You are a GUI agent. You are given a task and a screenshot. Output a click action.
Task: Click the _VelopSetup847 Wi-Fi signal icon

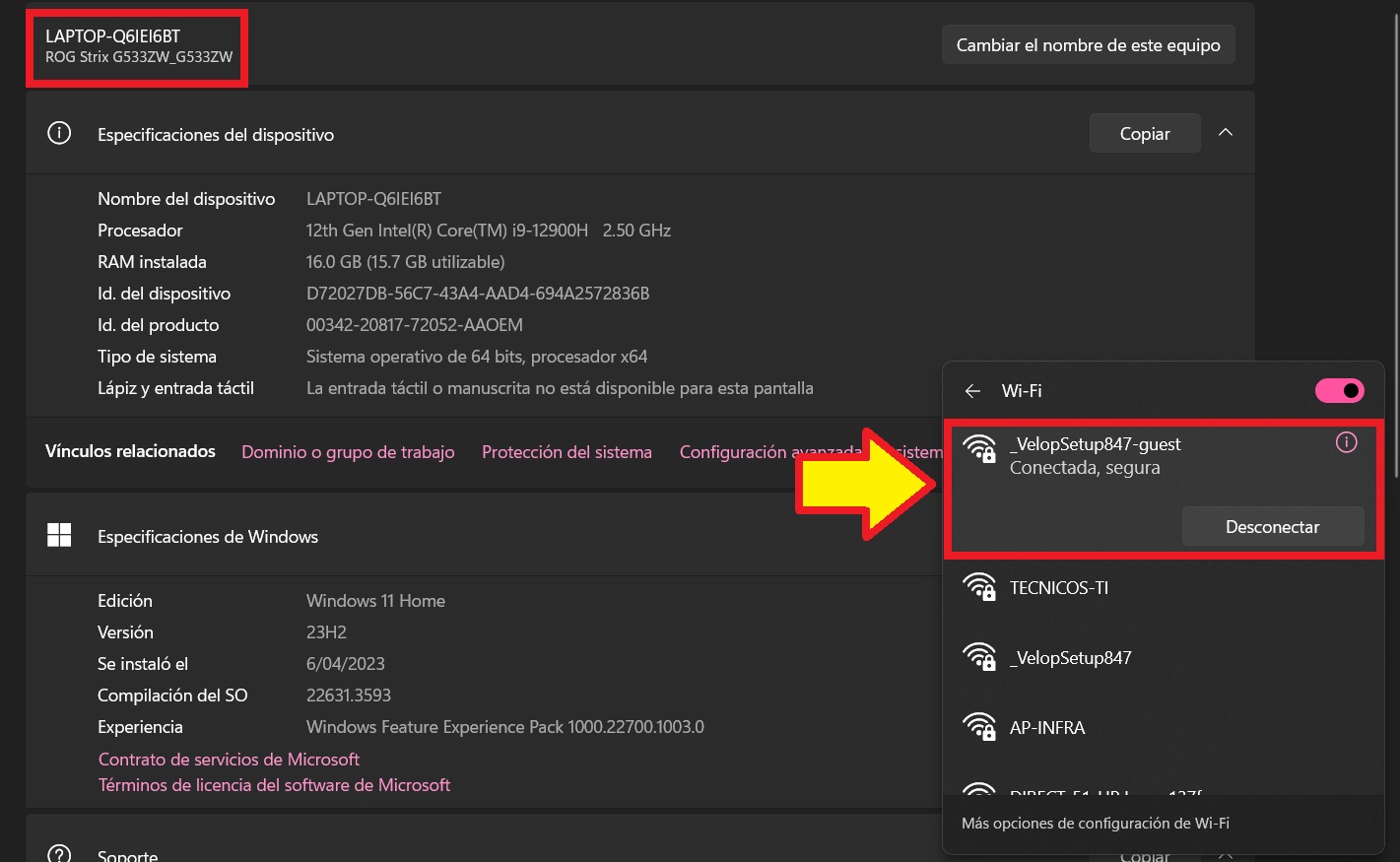coord(978,657)
